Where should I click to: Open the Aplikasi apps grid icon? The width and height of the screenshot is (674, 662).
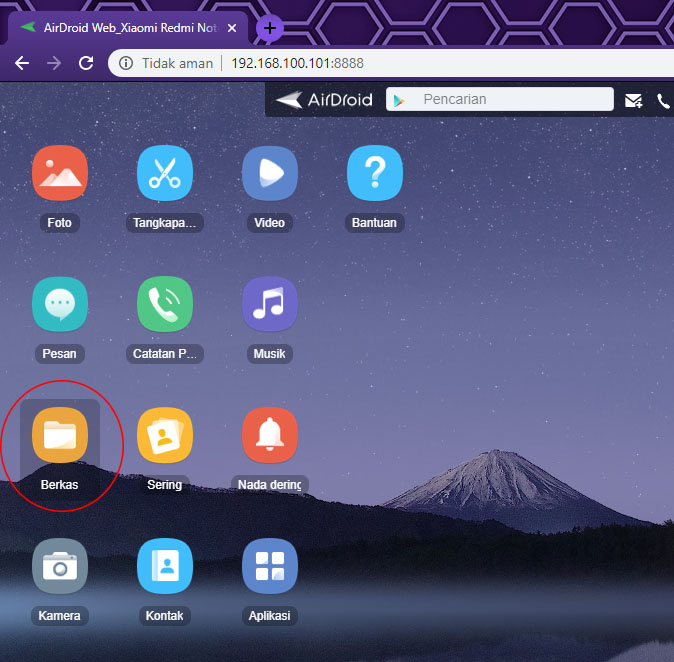point(270,567)
